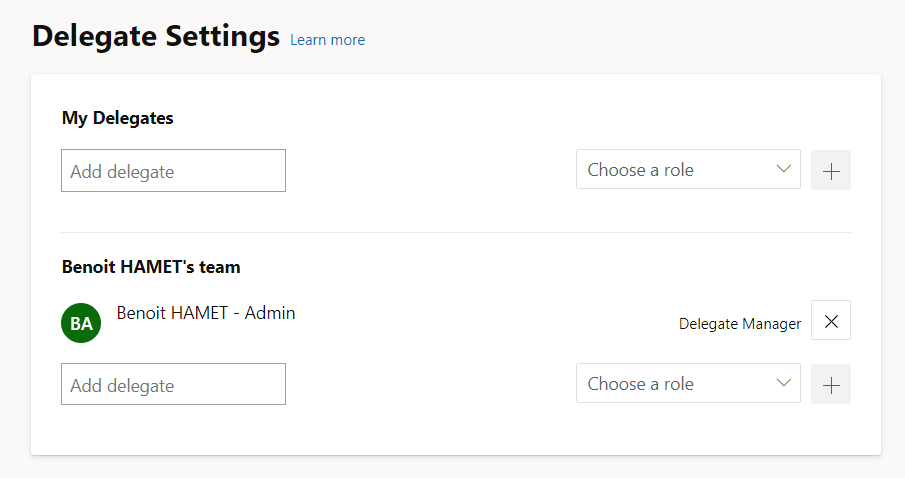Click the green BA avatar icon

[x=81, y=323]
